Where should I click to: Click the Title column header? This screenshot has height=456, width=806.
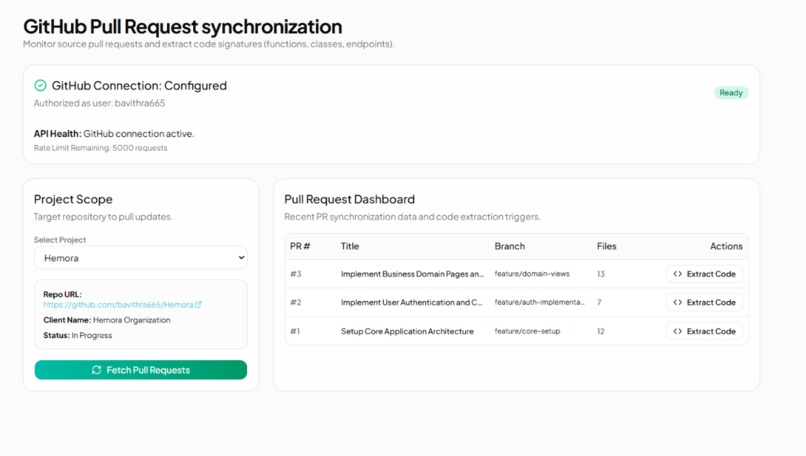tap(350, 246)
